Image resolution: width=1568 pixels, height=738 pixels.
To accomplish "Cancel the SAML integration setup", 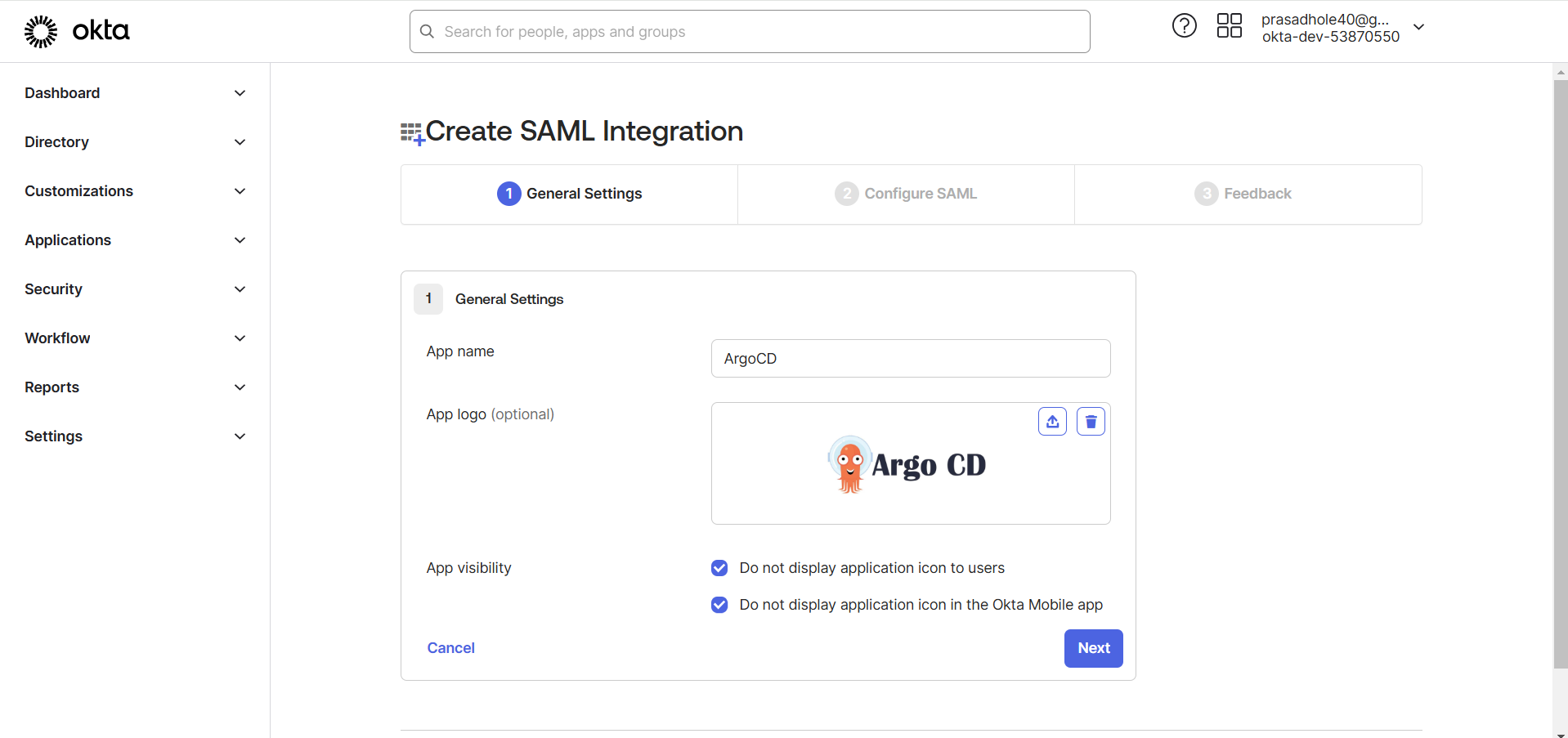I will point(450,647).
